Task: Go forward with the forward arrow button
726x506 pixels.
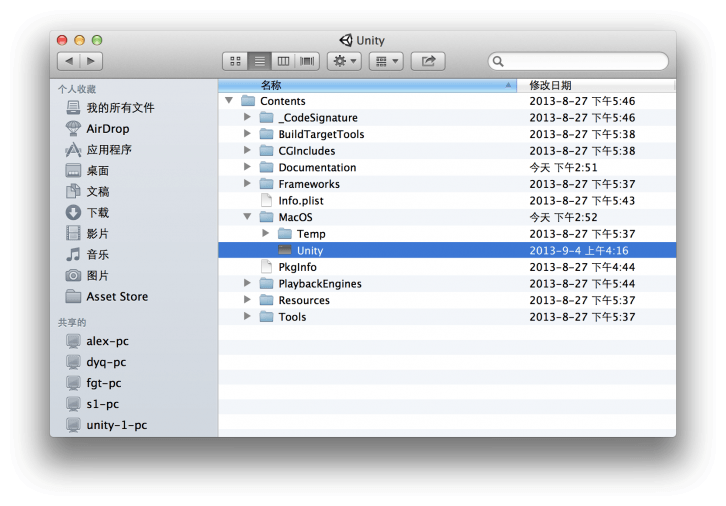Action: pos(92,61)
